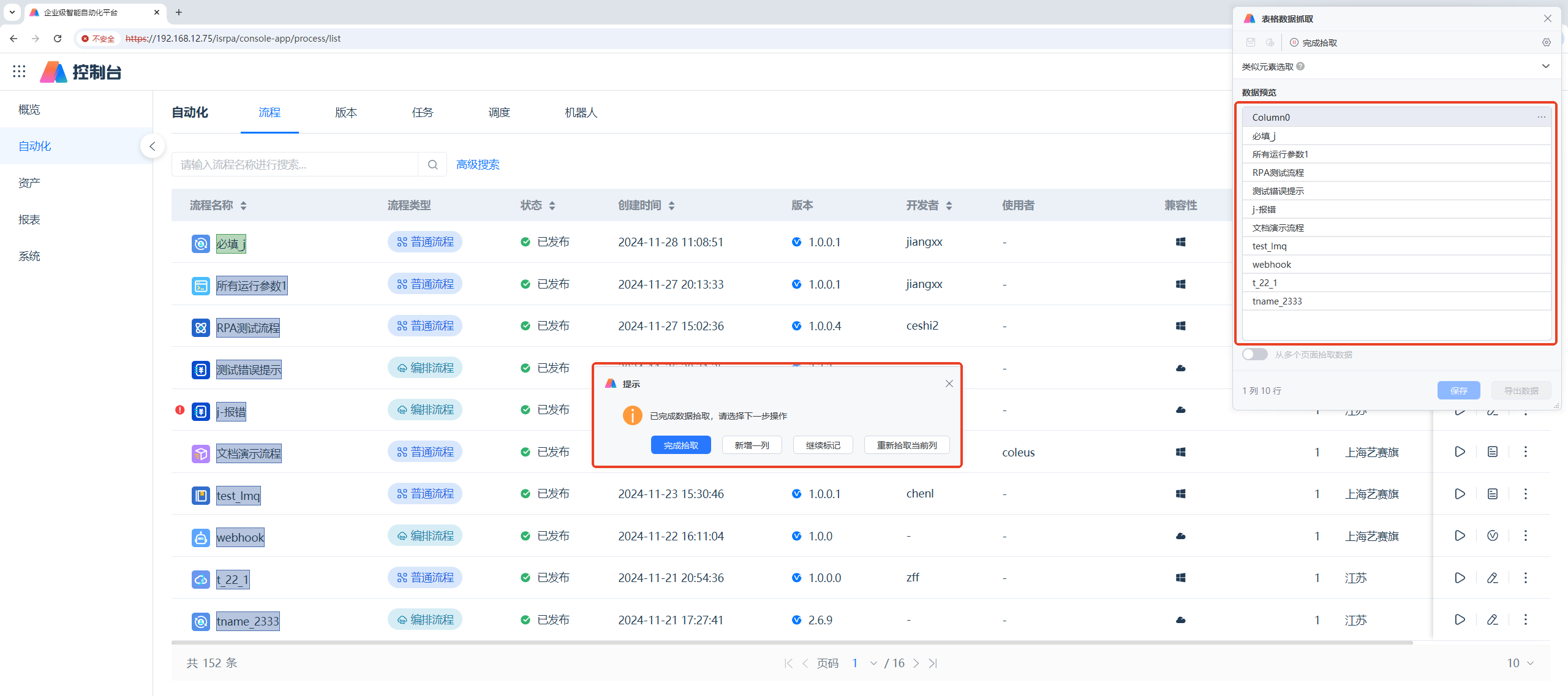Open the rows-per-page dropdown showing 10
This screenshot has width=1568, height=696.
click(x=1520, y=663)
